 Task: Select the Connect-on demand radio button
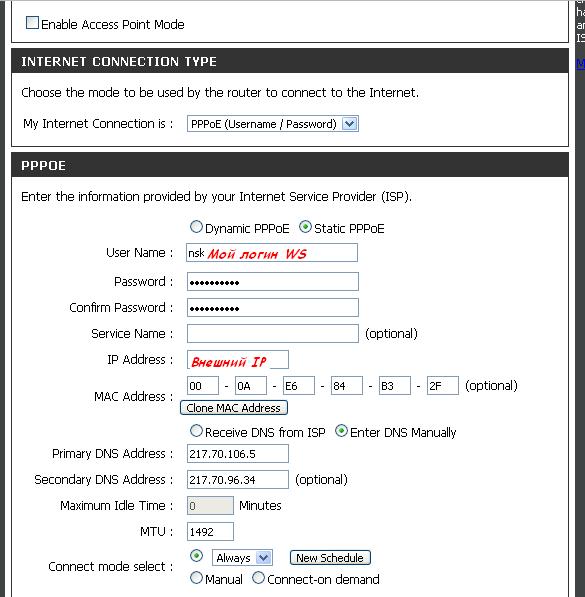click(x=258, y=578)
